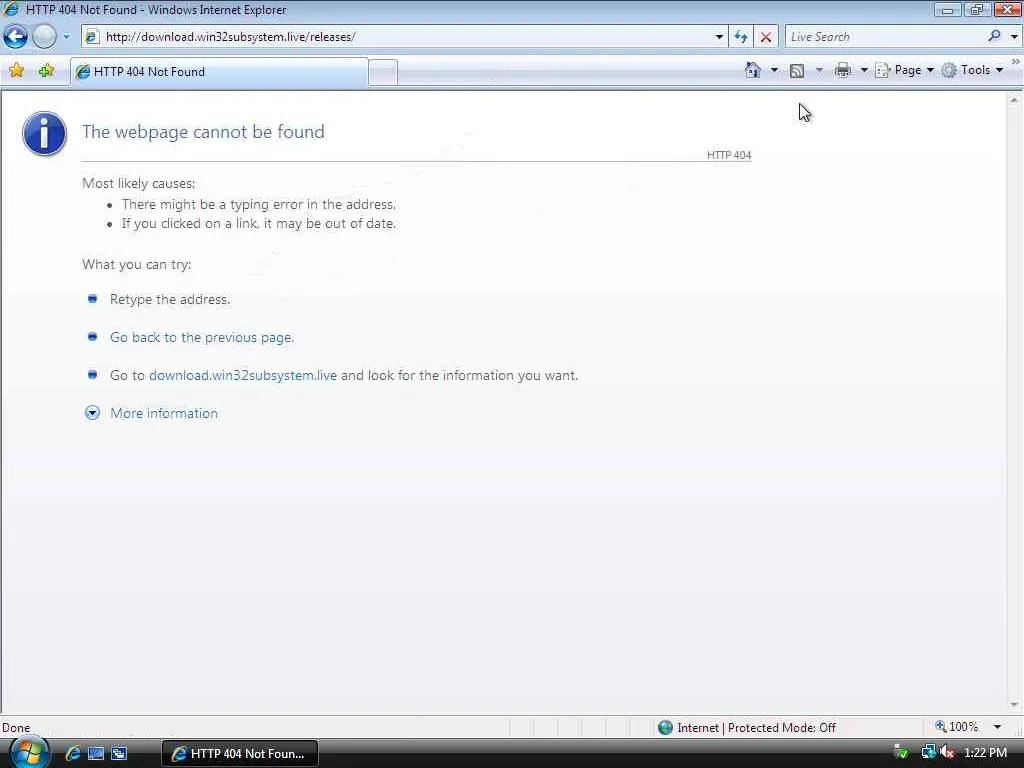
Task: Click the Stop loading red X icon
Action: pos(766,37)
